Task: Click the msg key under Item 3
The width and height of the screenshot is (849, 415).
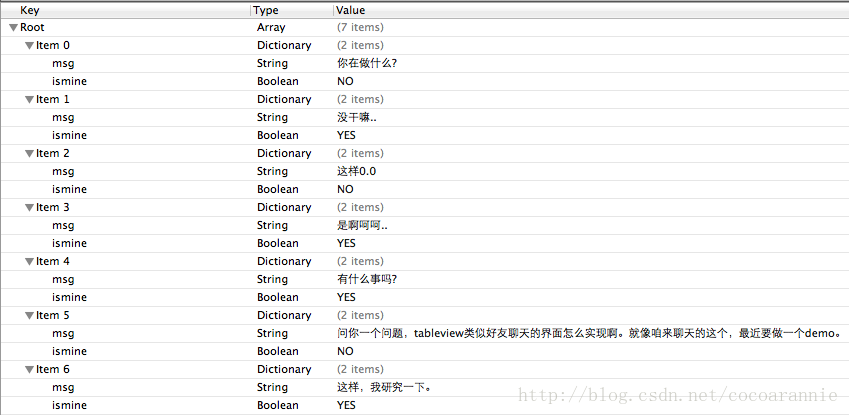Action: click(x=63, y=225)
